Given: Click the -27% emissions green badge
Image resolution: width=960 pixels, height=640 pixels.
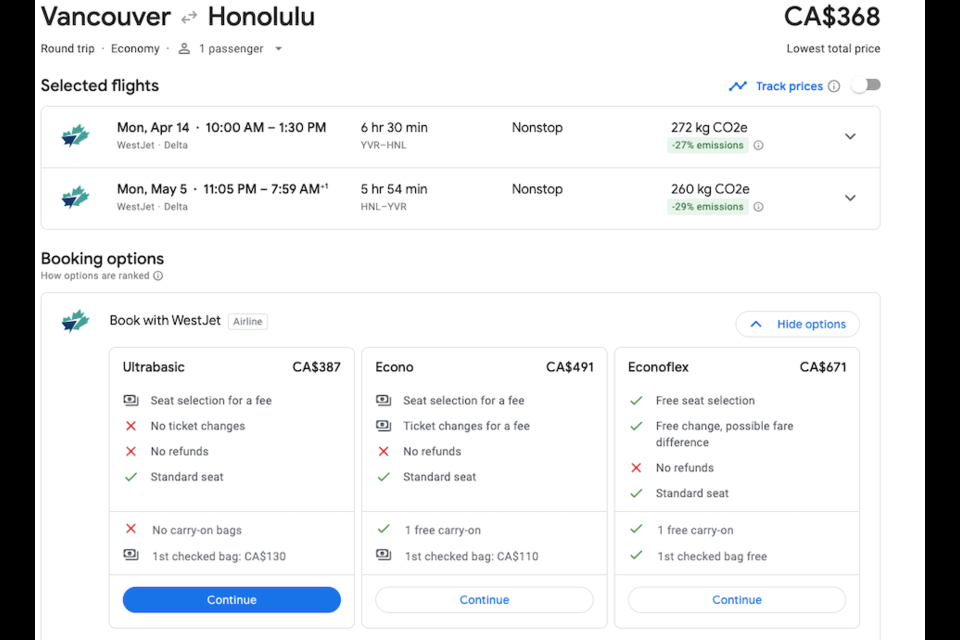Looking at the screenshot, I should click(707, 145).
